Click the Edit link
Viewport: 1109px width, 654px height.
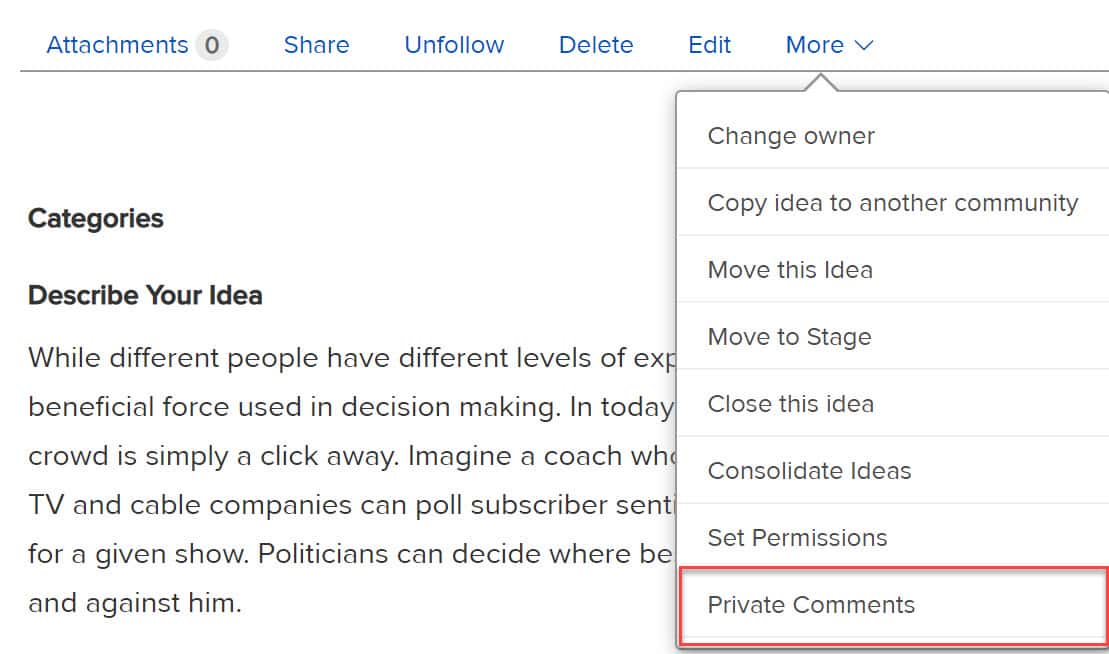(709, 45)
